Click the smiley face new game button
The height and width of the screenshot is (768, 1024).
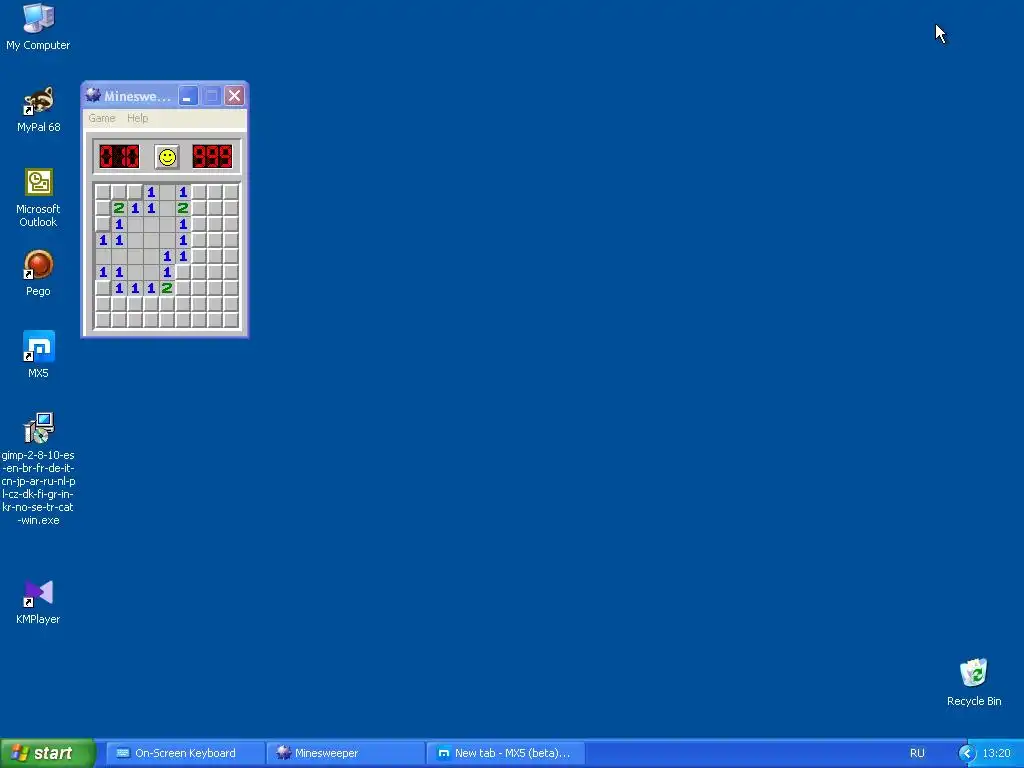167,157
